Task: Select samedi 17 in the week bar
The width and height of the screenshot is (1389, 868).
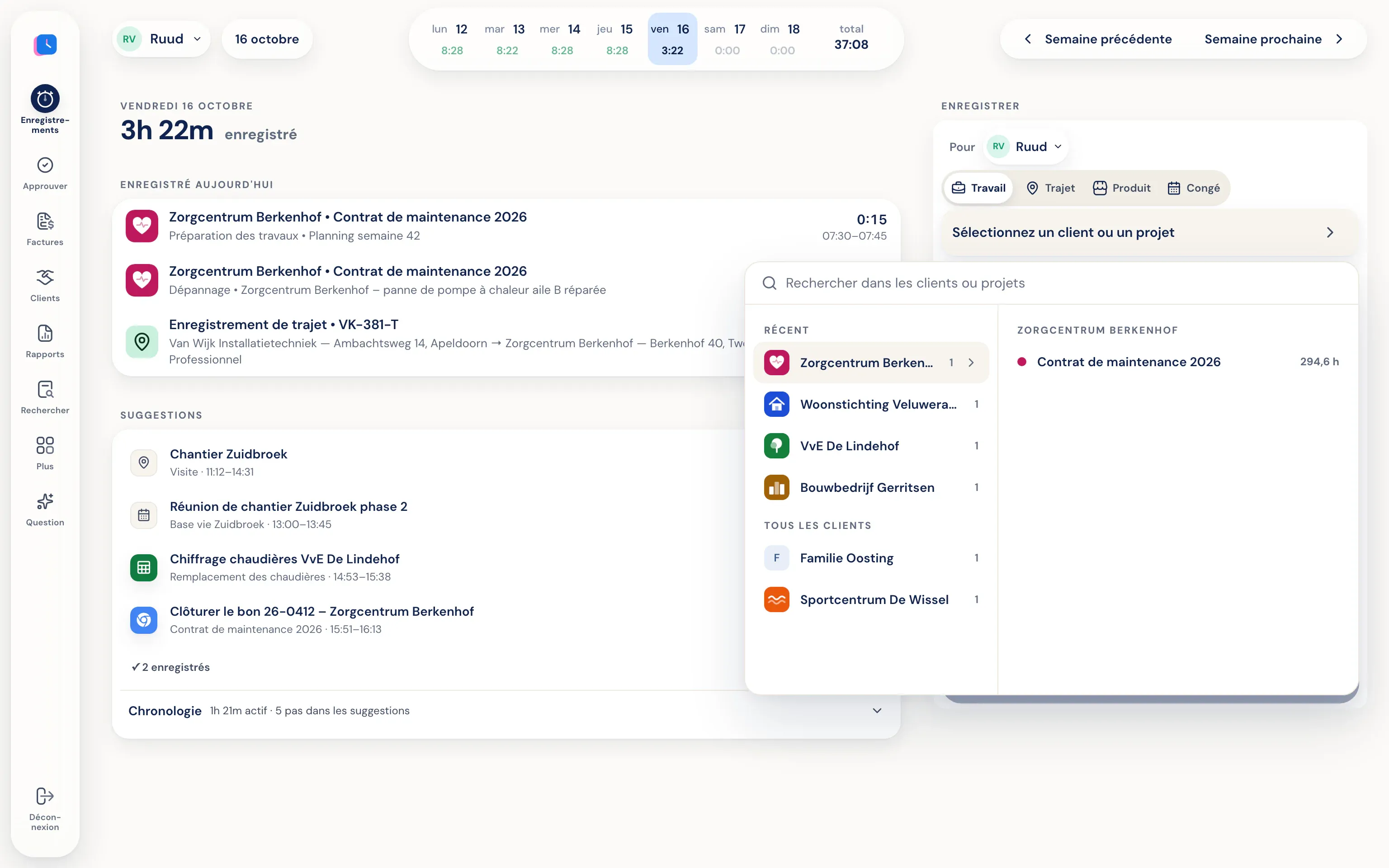Action: click(727, 39)
